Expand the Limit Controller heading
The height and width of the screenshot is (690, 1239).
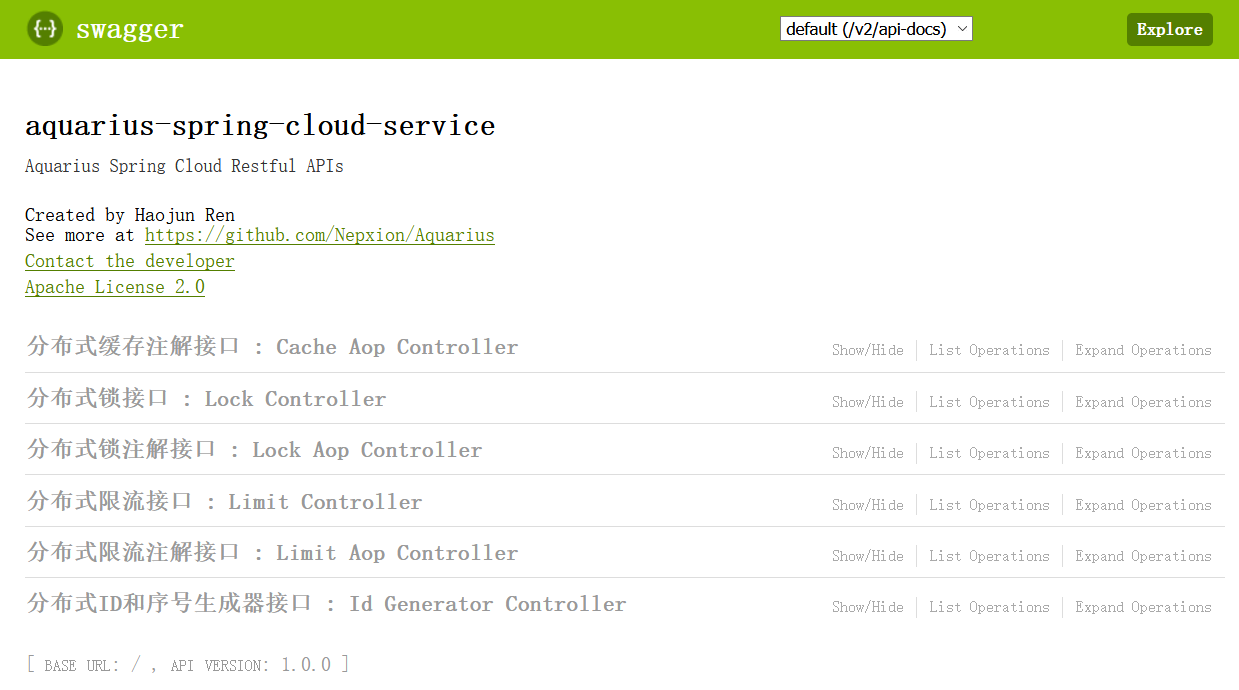point(224,502)
